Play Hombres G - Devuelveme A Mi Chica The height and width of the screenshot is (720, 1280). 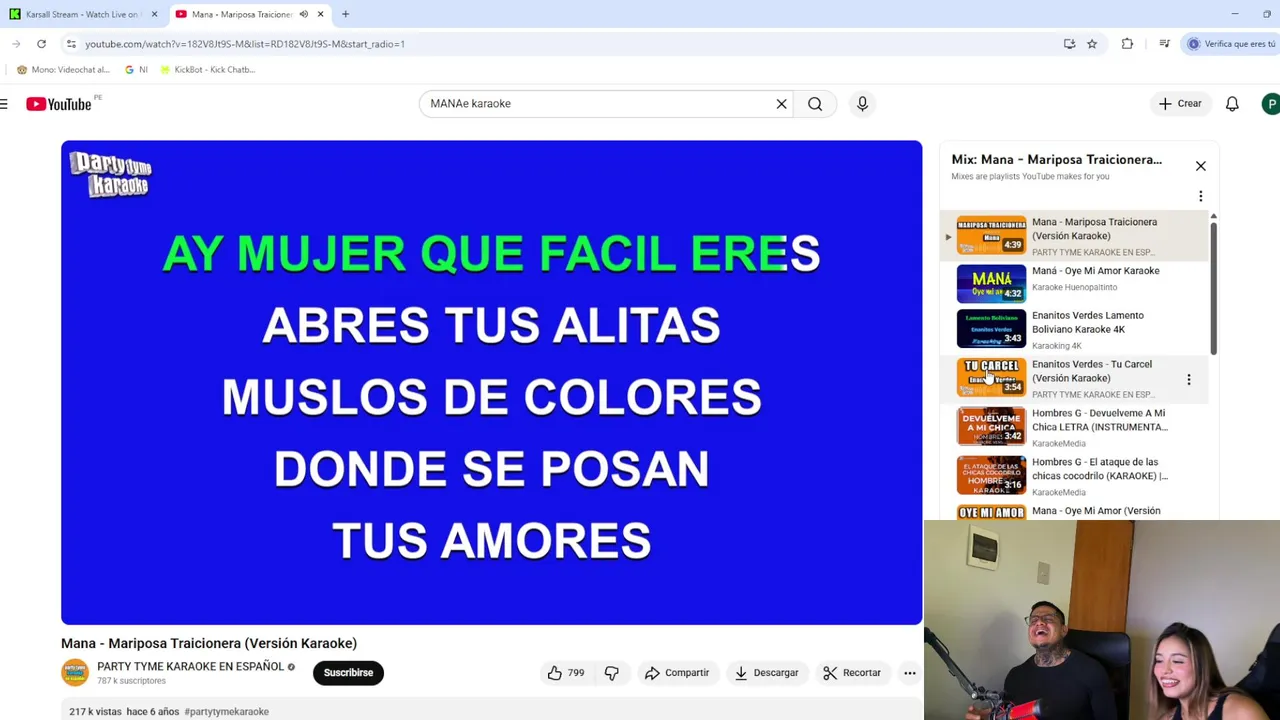click(1074, 428)
